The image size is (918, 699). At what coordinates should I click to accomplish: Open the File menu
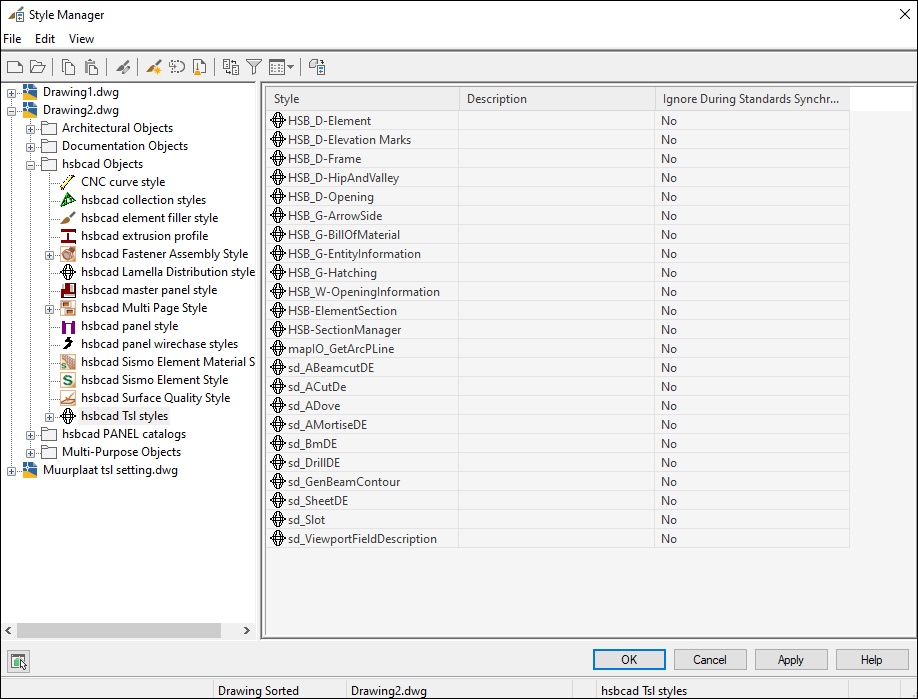pos(12,39)
